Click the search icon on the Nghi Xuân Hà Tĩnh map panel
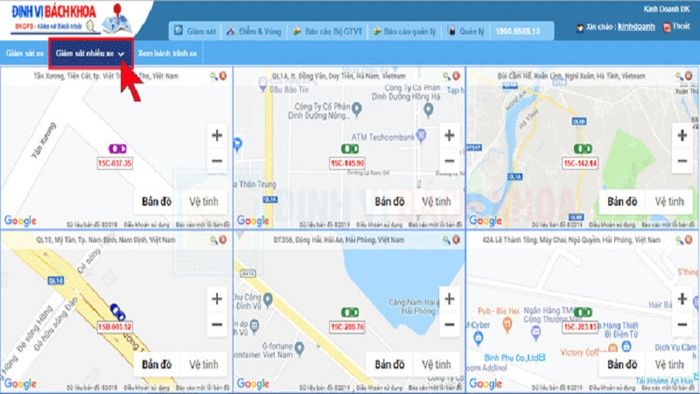700x394 pixels. pyautogui.click(x=679, y=76)
